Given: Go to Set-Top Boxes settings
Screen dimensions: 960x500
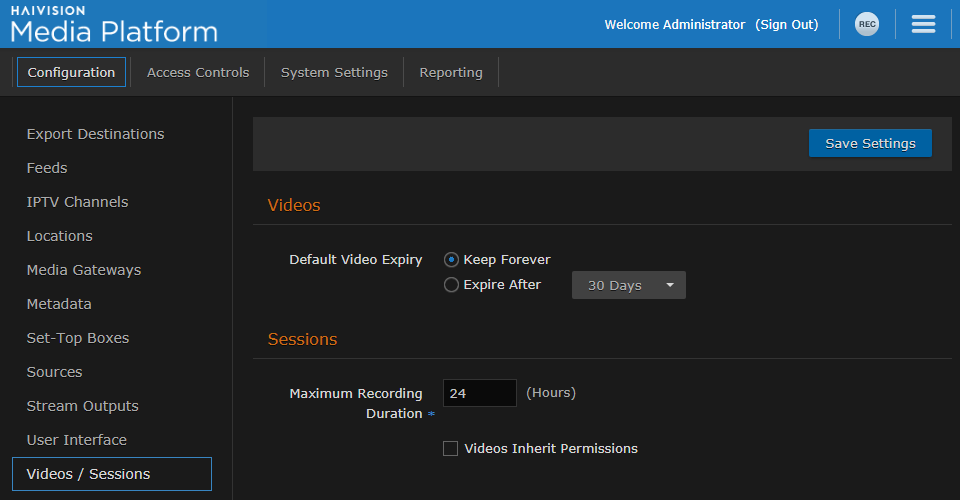Looking at the screenshot, I should tap(78, 338).
